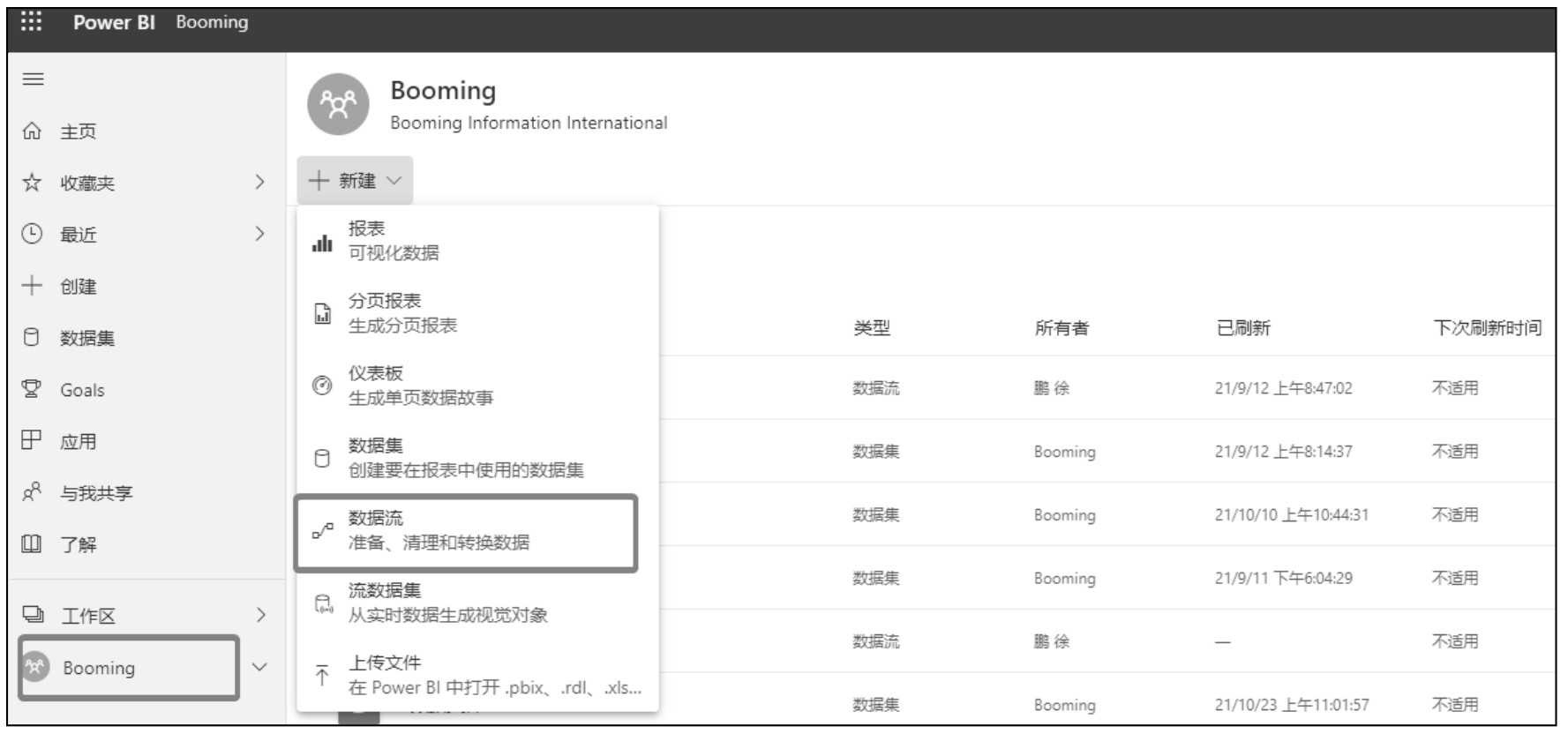This screenshot has height=734, width=1568.
Task: Click the paginated report icon for 分页报表
Action: (323, 313)
